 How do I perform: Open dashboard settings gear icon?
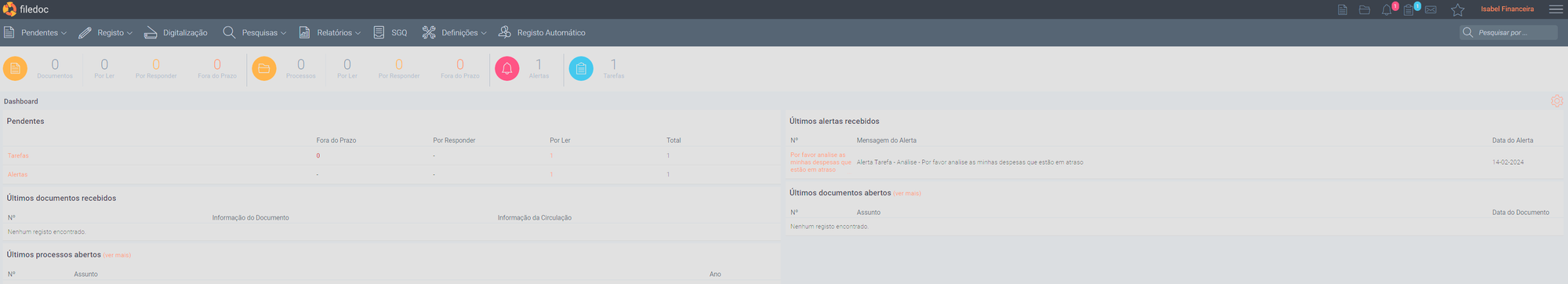pos(1557,101)
